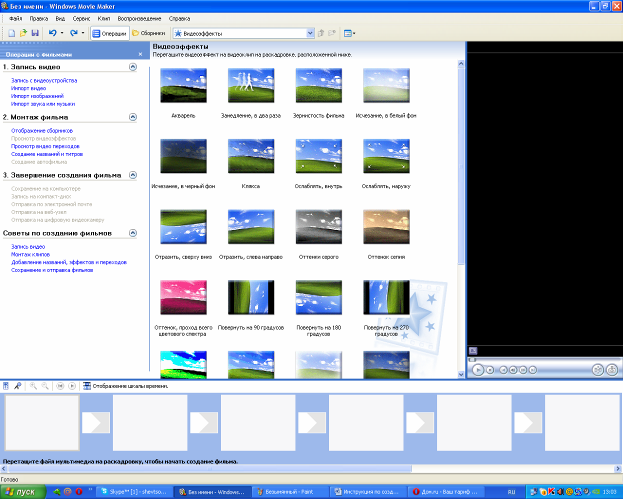This screenshot has height=499, width=623.
Task: Select the Ослабить, наружу effect thumbnail
Action: click(x=386, y=156)
